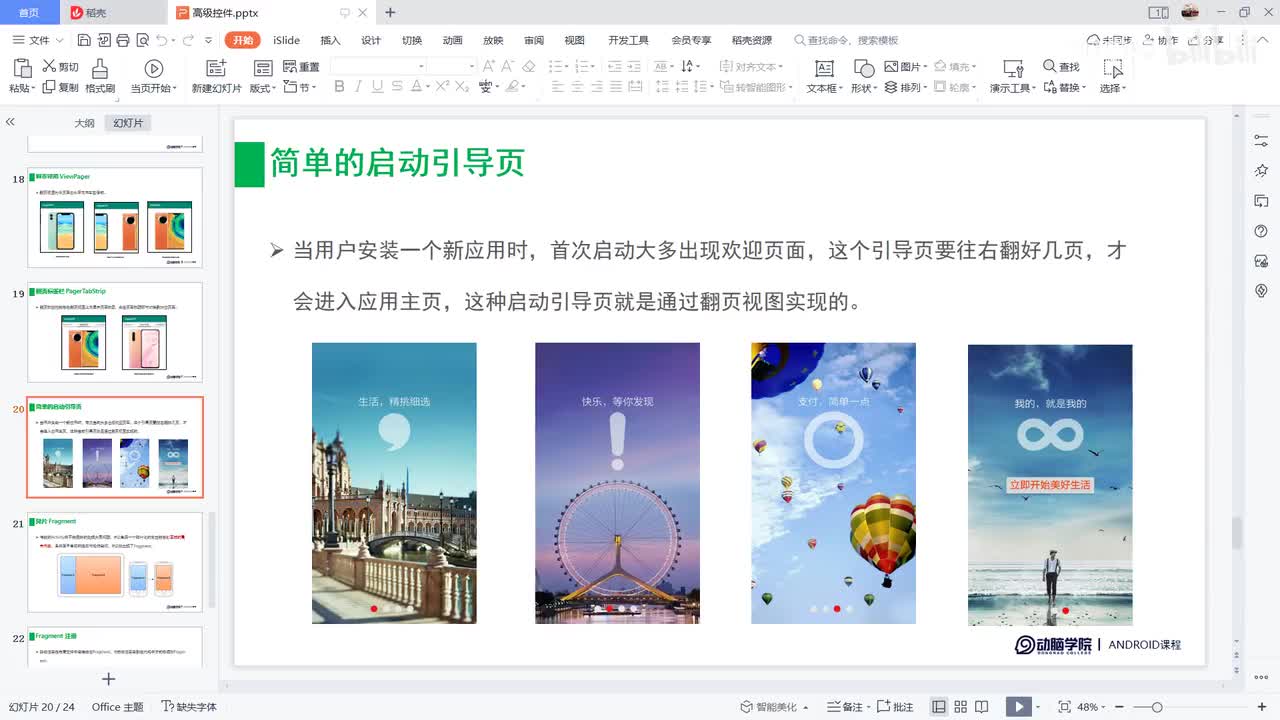The width and height of the screenshot is (1280, 720).
Task: Open the font name combo box
Action: click(379, 66)
